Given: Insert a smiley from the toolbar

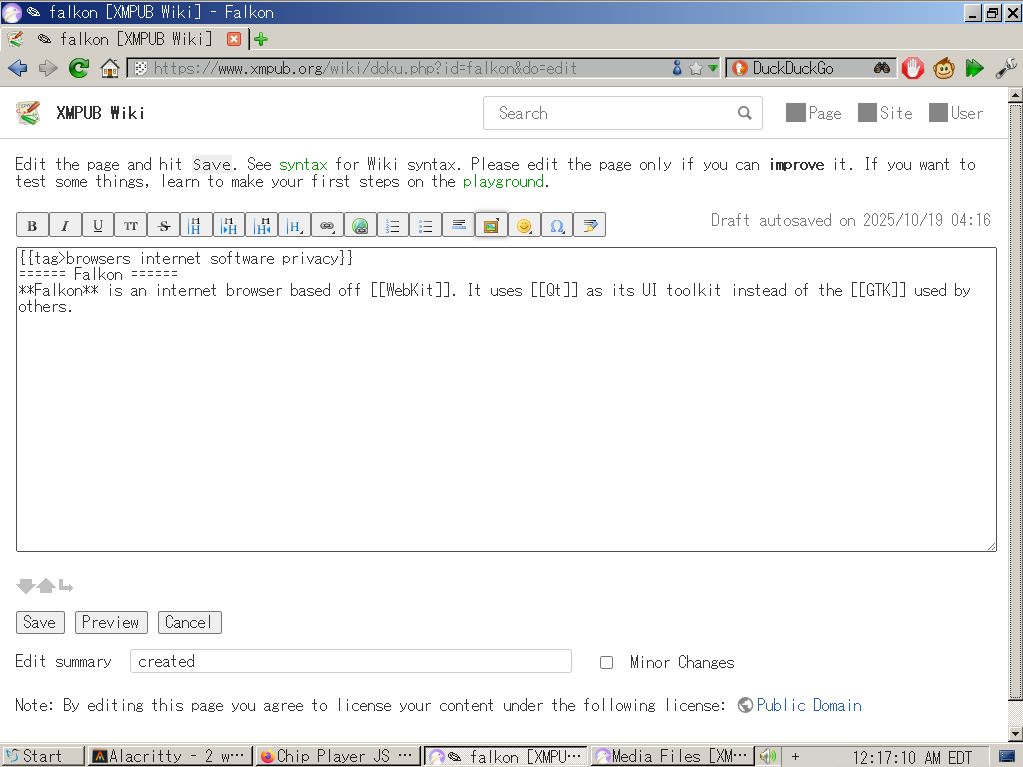Looking at the screenshot, I should (524, 225).
